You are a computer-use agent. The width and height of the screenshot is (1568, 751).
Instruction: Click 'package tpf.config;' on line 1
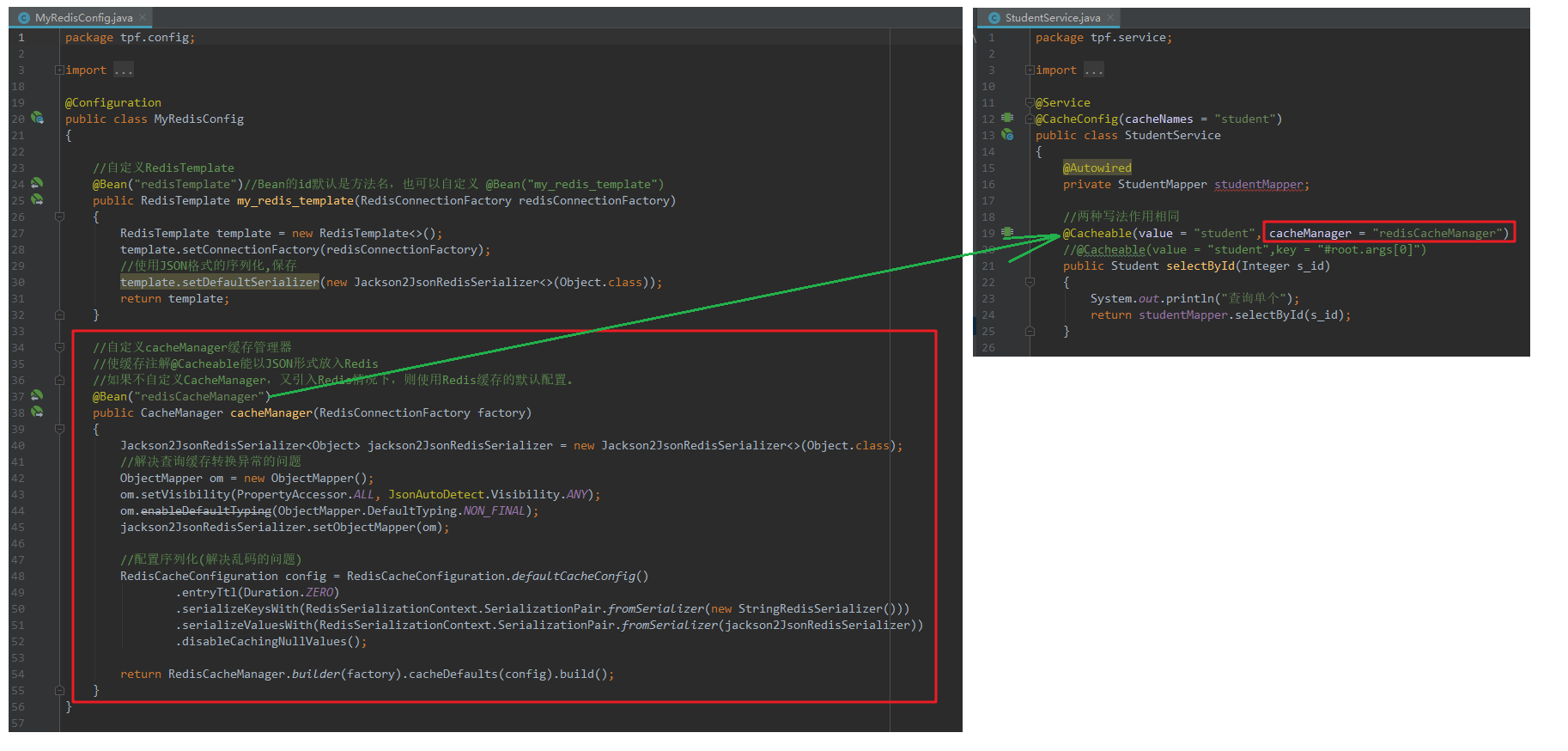point(131,37)
